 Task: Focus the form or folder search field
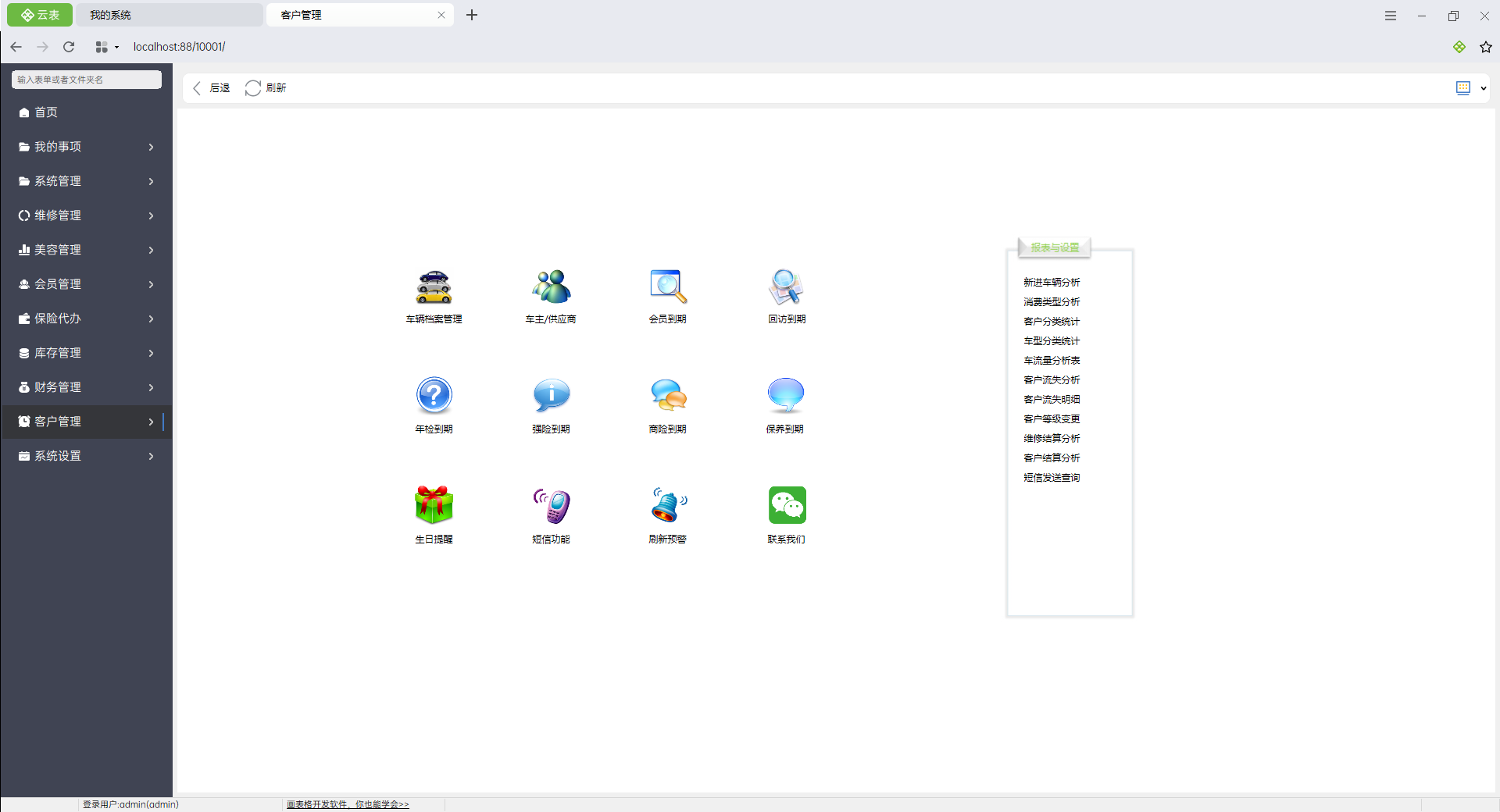click(x=86, y=80)
